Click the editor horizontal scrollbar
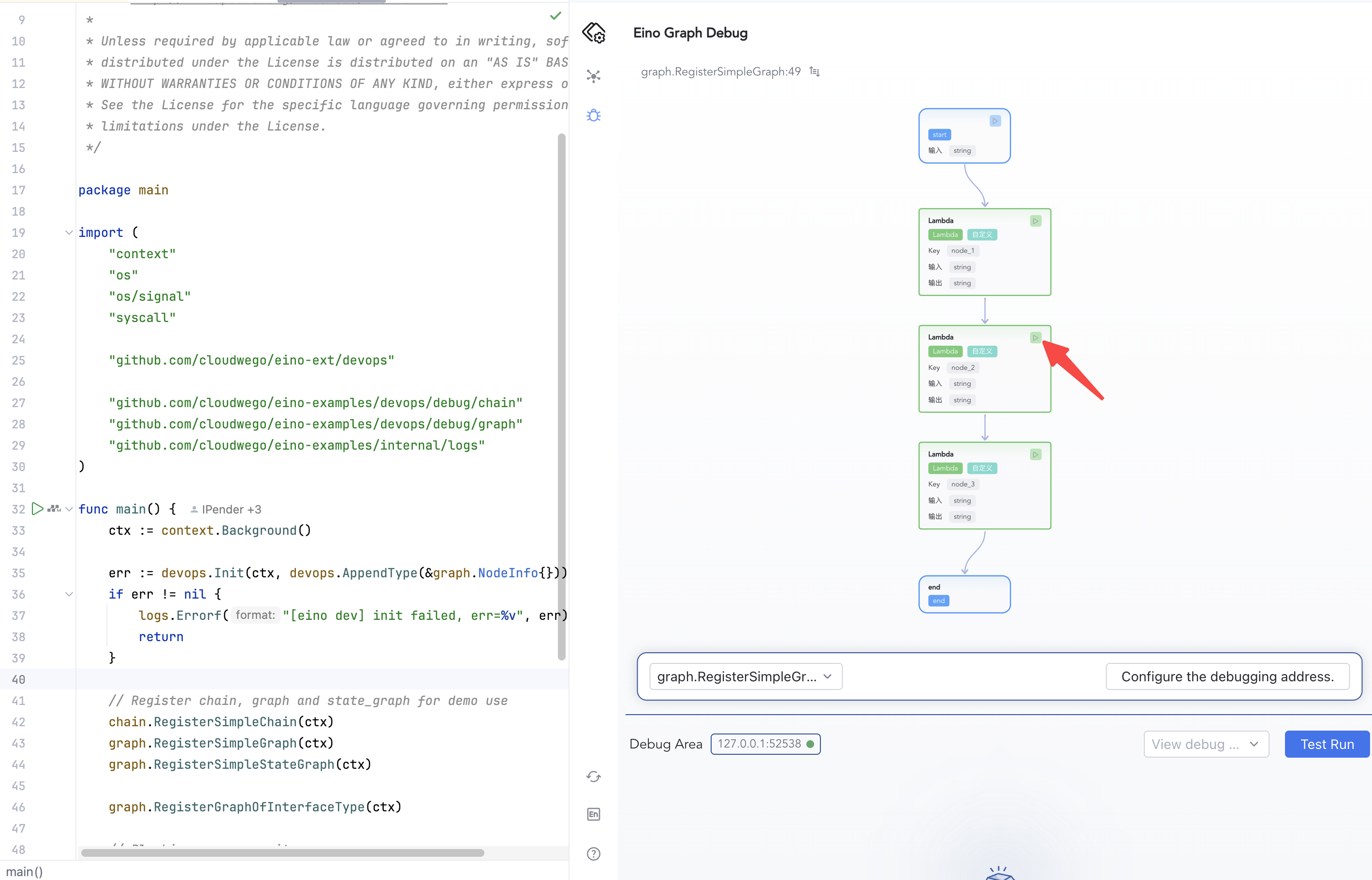Screen dimensions: 1372x880 282,852
